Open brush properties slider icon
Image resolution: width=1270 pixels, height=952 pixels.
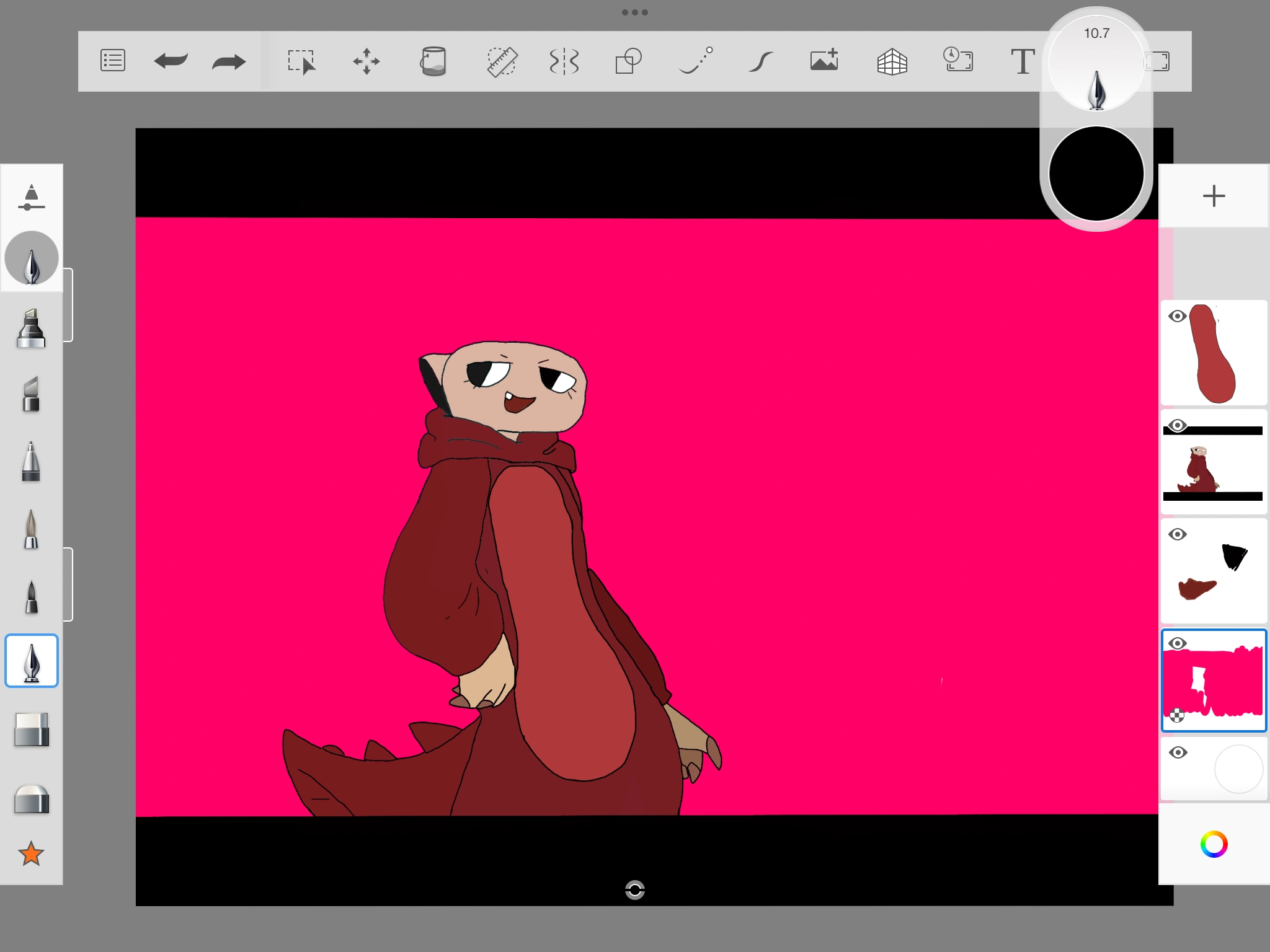tap(31, 198)
